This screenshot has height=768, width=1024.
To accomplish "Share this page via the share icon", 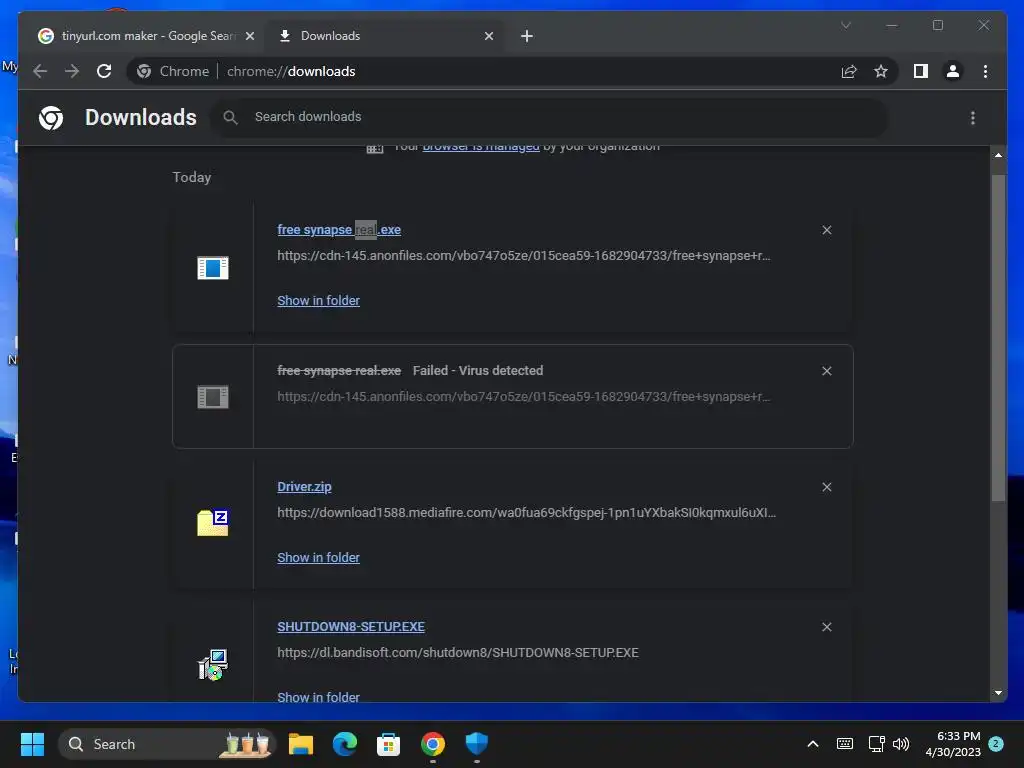I will [849, 71].
